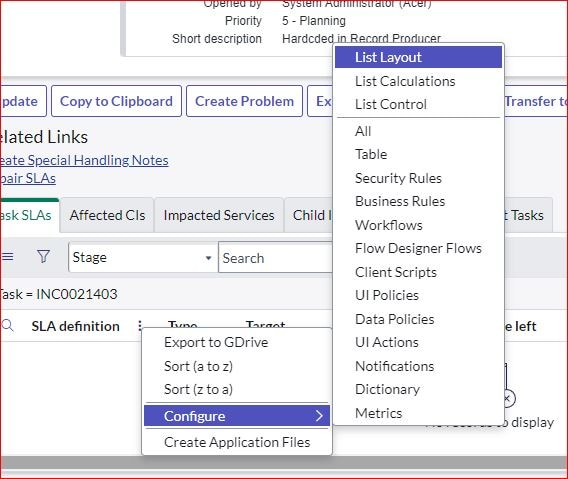Click the Task = INC0021403 breadcrumb
Screen dimensions: 568x479
(58, 294)
